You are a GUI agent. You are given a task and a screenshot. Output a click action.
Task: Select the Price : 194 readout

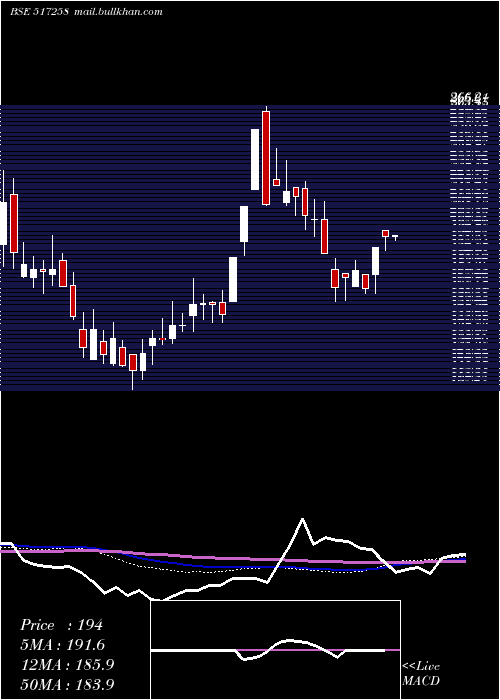pos(62,625)
